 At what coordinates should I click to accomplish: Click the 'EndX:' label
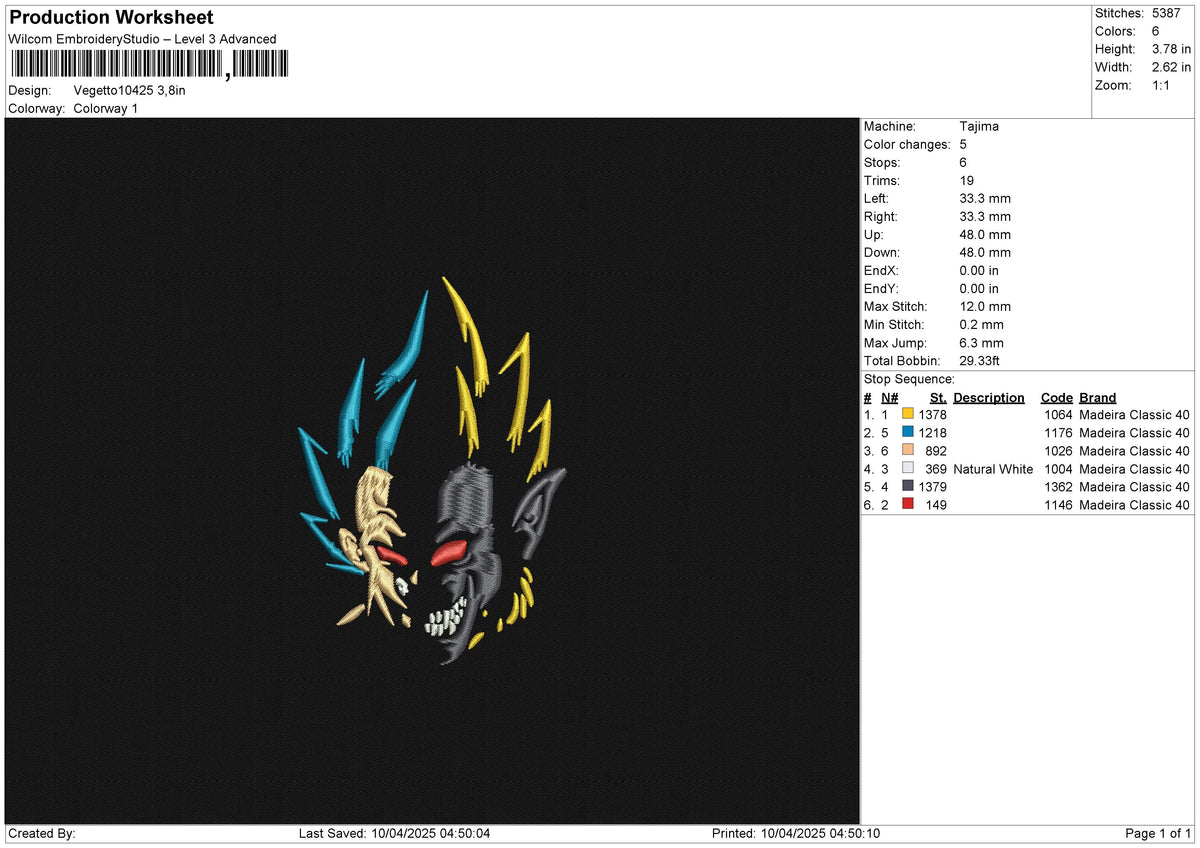[882, 270]
